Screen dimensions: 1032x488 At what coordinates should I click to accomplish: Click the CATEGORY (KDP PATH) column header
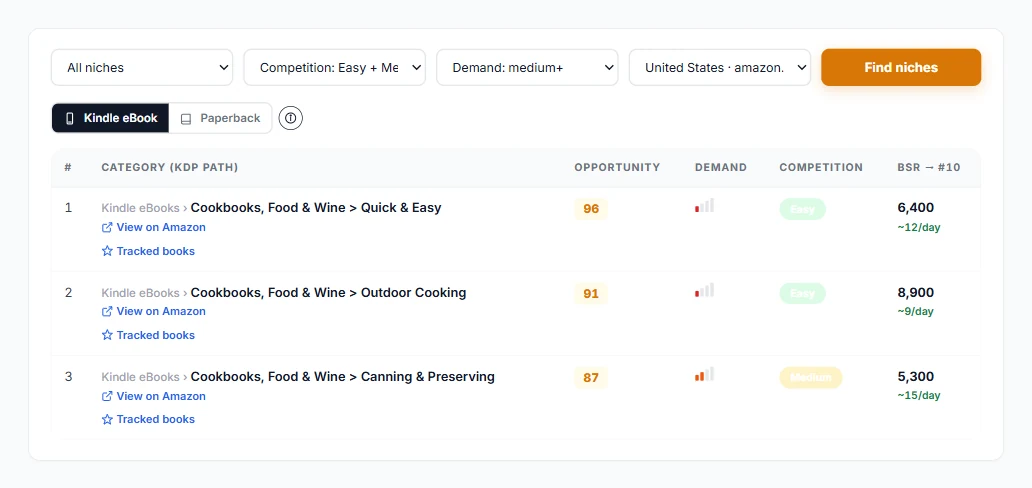[x=170, y=167]
